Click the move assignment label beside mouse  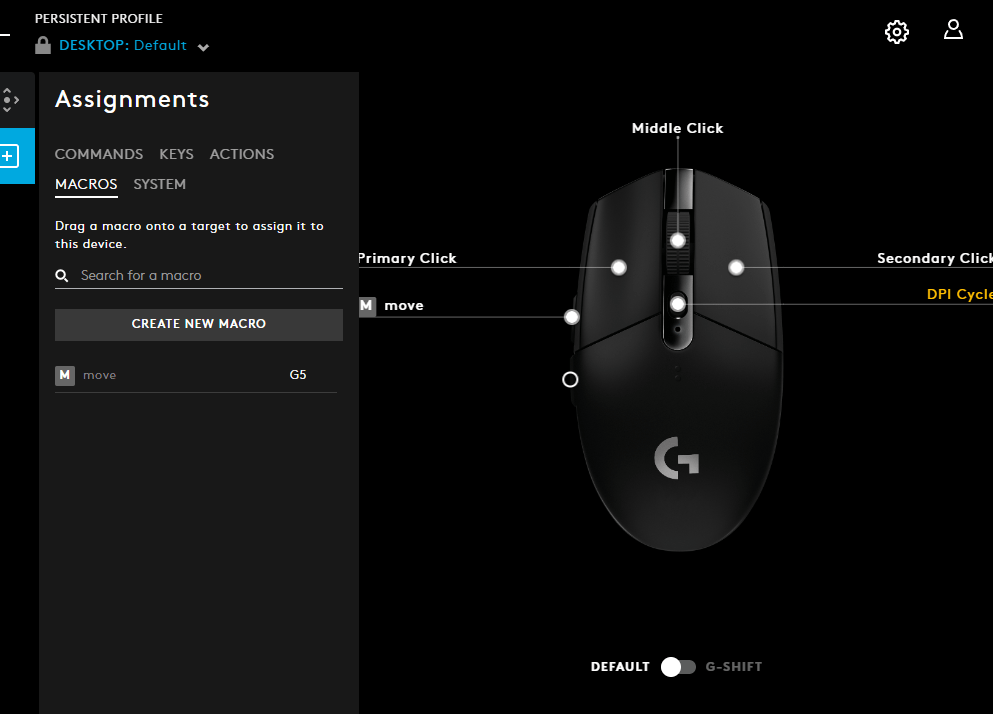click(x=404, y=306)
